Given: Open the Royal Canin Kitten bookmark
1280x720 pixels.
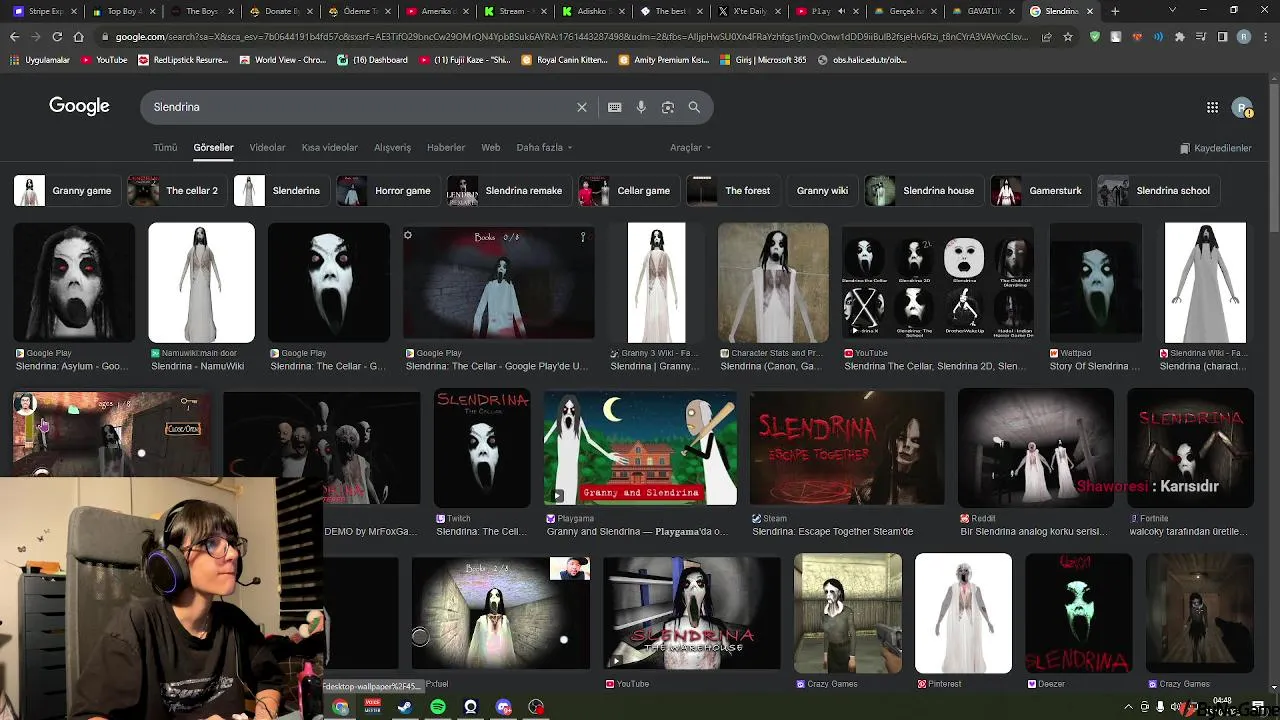Looking at the screenshot, I should pyautogui.click(x=564, y=60).
